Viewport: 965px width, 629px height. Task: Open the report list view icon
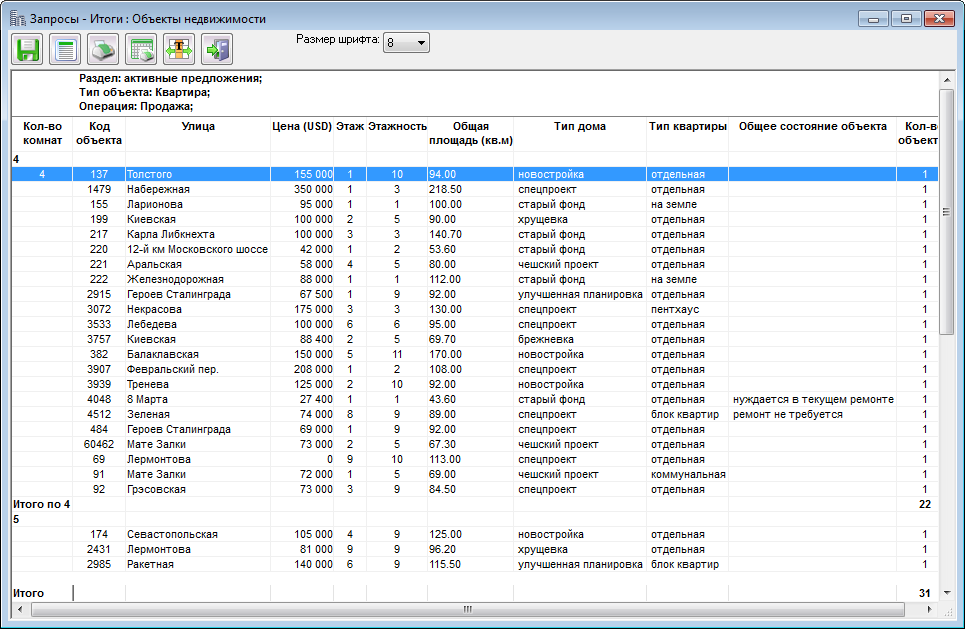pos(66,48)
